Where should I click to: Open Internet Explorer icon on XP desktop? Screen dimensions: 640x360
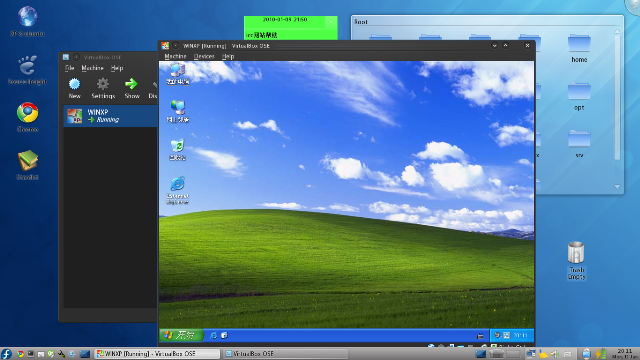click(178, 184)
